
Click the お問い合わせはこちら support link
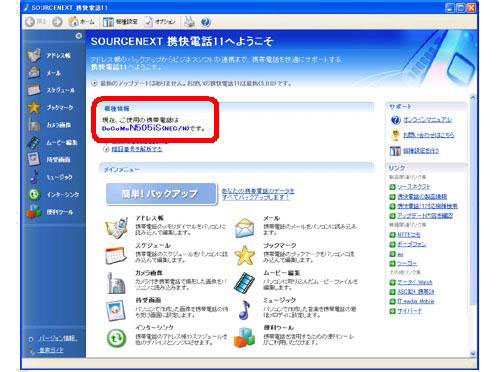[x=429, y=135]
